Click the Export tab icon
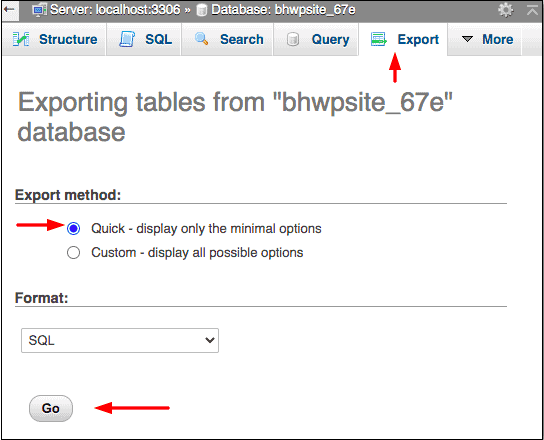The height and width of the screenshot is (440, 544). (x=379, y=39)
